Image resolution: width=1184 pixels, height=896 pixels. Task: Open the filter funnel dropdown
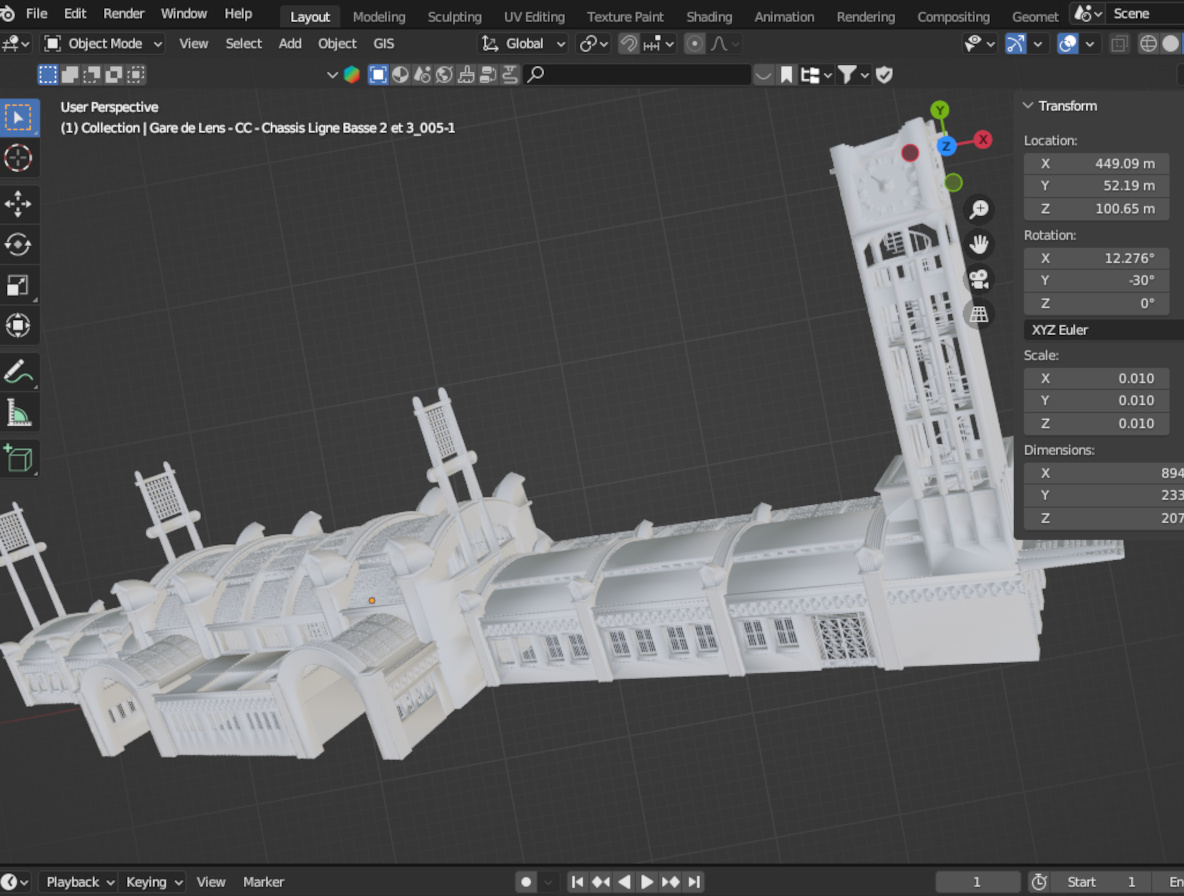(854, 75)
